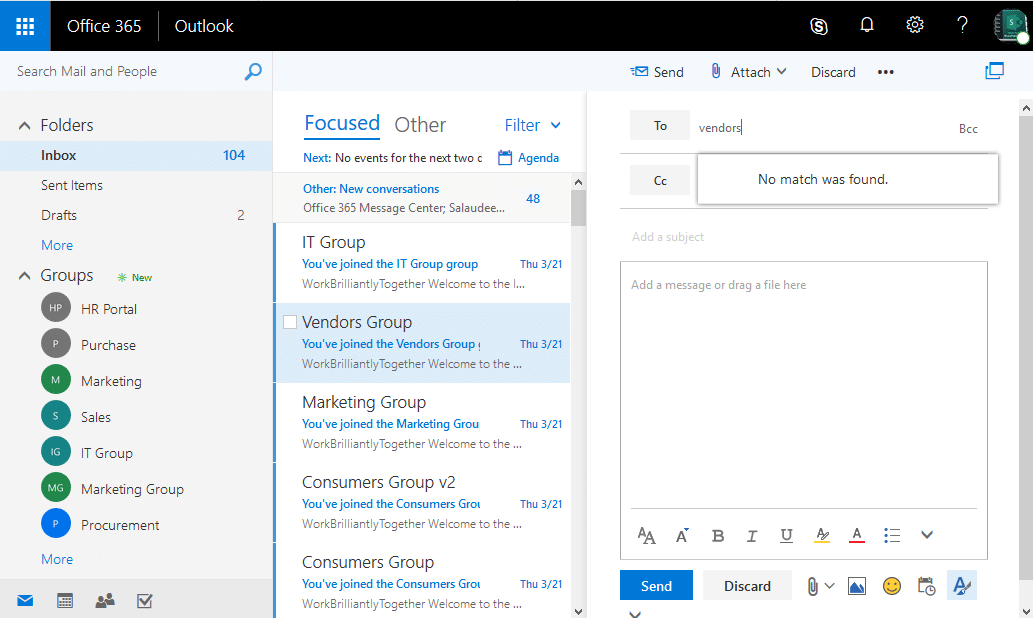This screenshot has height=618, width=1033.
Task: Click the Send button
Action: point(656,585)
